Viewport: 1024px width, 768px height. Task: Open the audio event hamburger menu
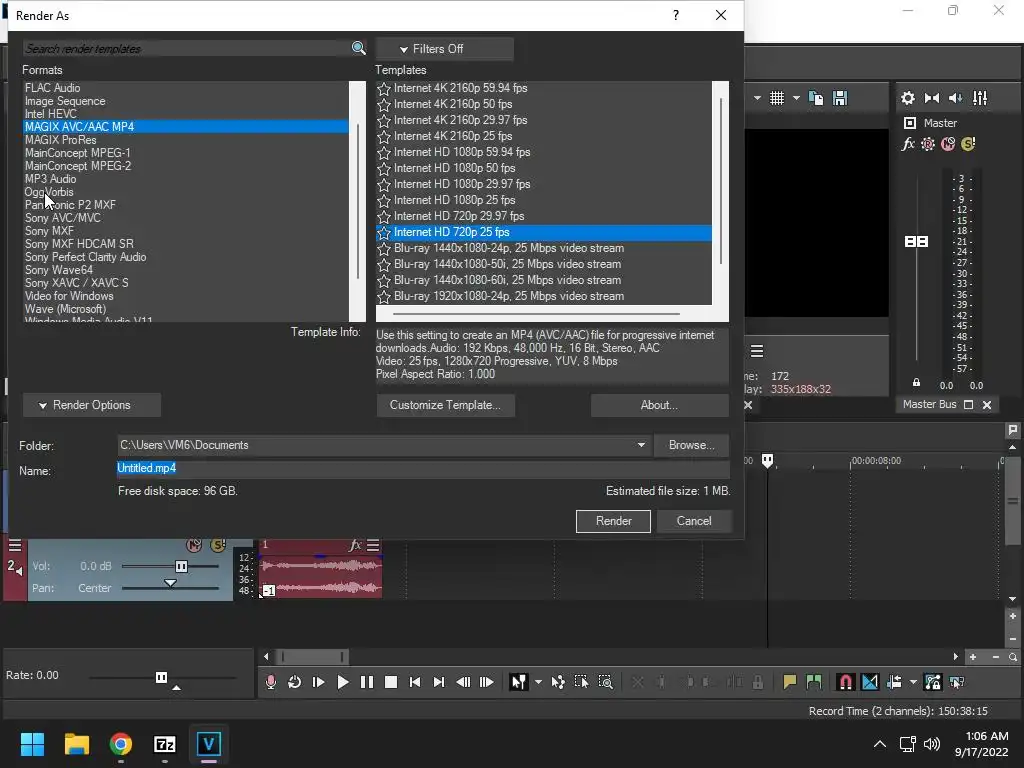point(373,545)
